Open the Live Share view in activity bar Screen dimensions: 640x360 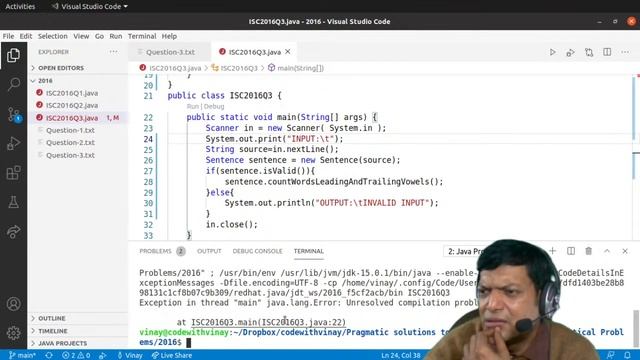point(13,231)
